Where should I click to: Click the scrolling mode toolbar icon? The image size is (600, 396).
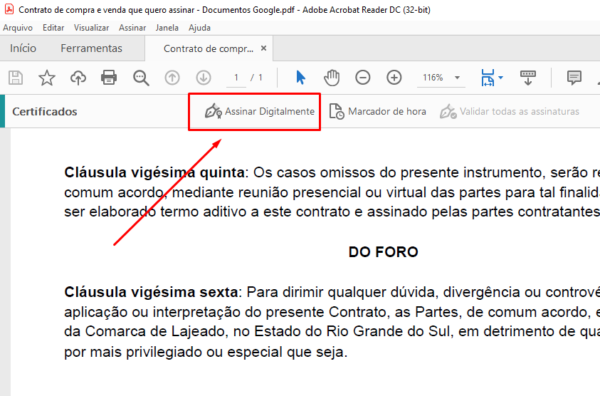[x=528, y=78]
